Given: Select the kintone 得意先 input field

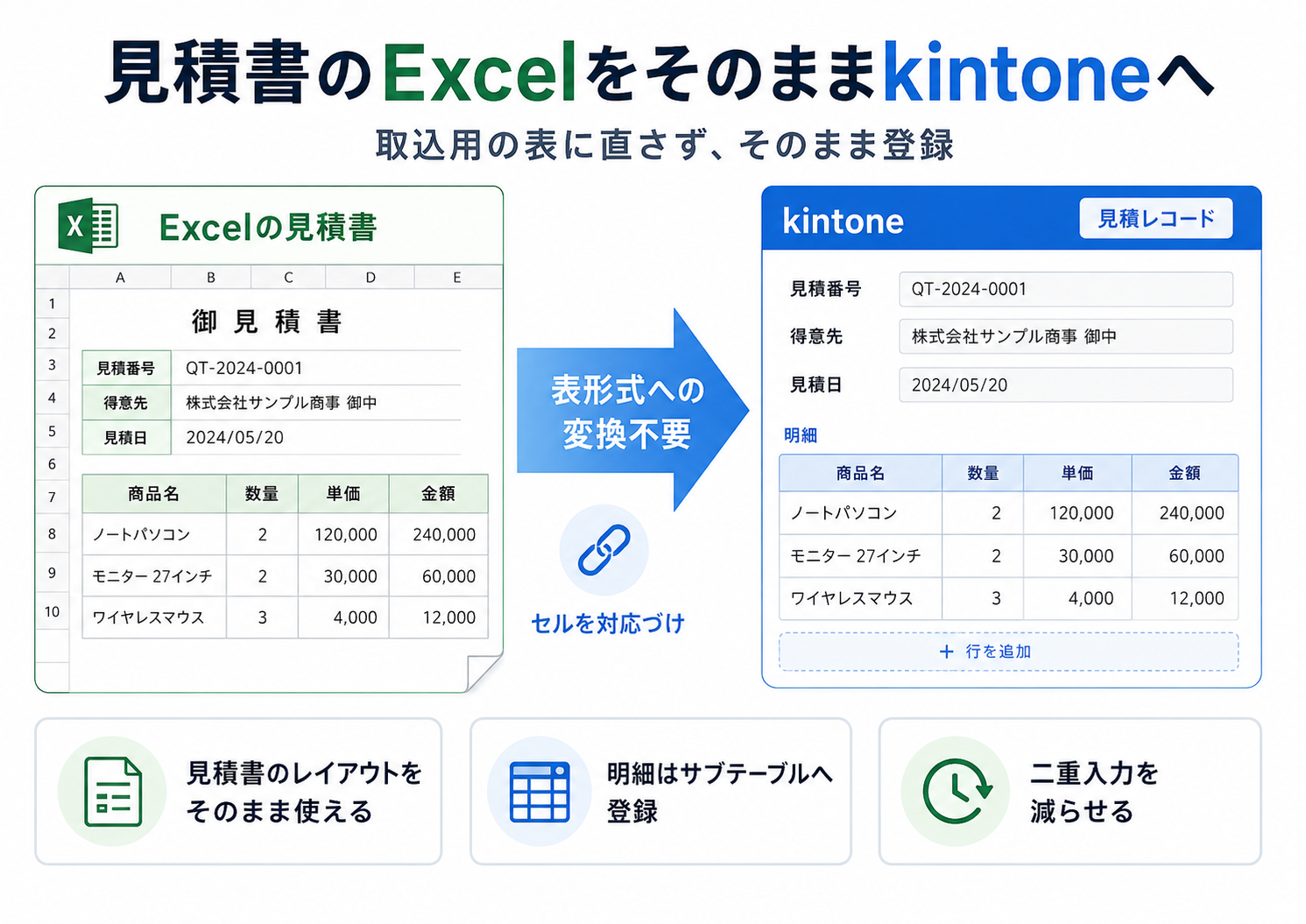Looking at the screenshot, I should click(x=1066, y=336).
